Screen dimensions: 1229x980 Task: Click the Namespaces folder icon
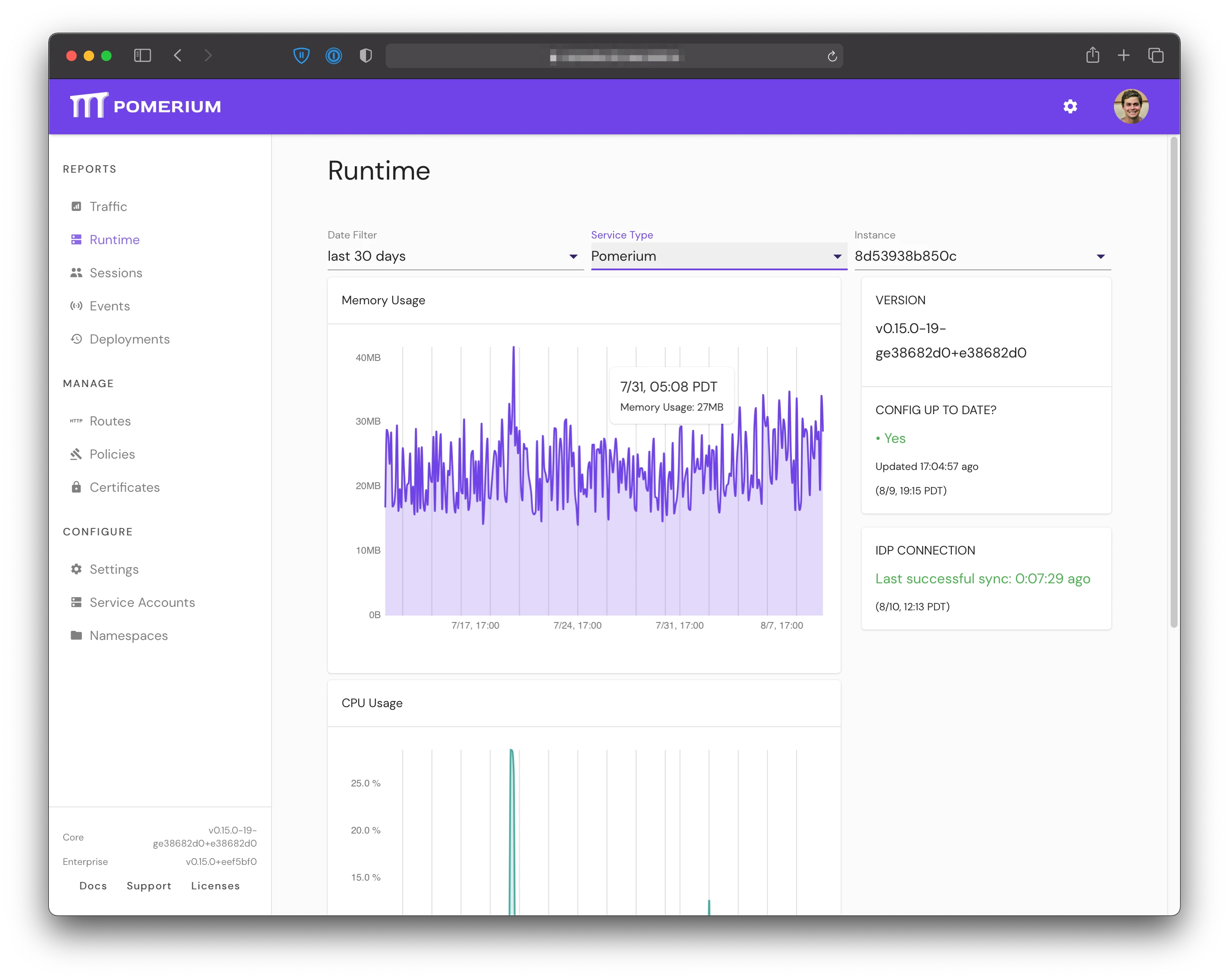76,636
